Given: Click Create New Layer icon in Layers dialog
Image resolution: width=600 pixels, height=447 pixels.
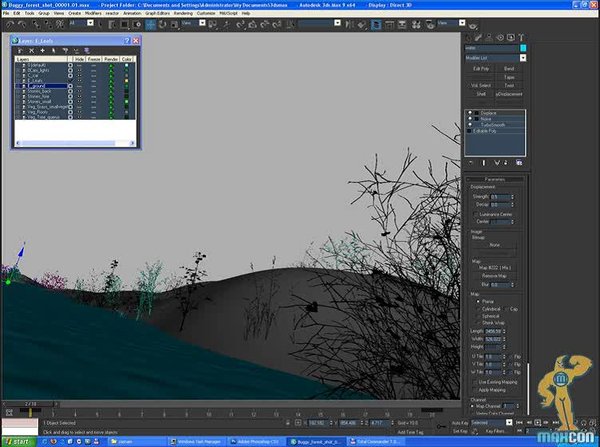Looking at the screenshot, I should [x=21, y=51].
